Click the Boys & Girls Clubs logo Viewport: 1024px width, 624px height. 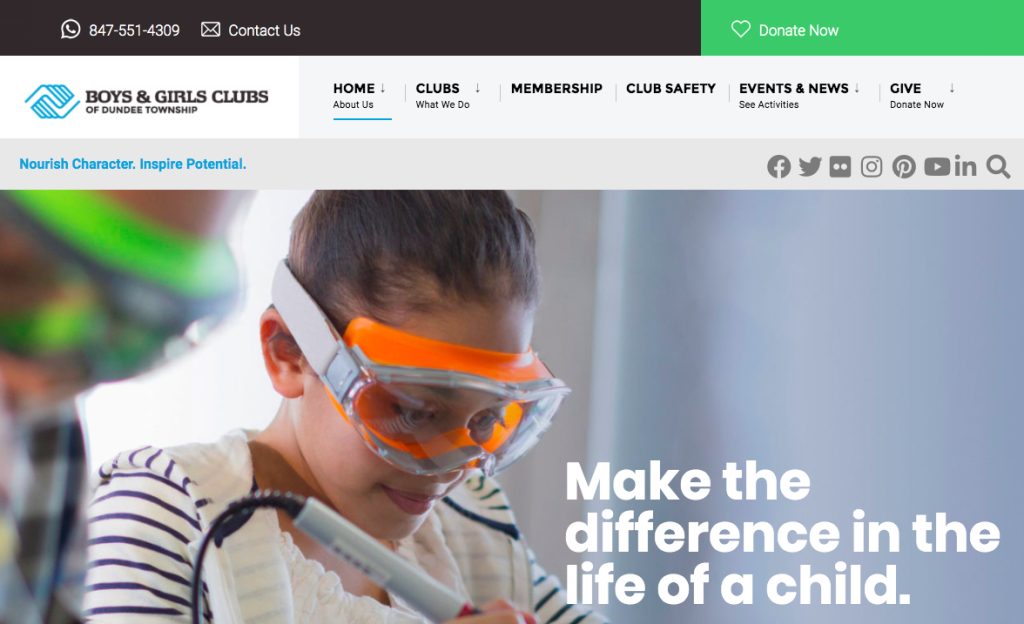pyautogui.click(x=146, y=101)
